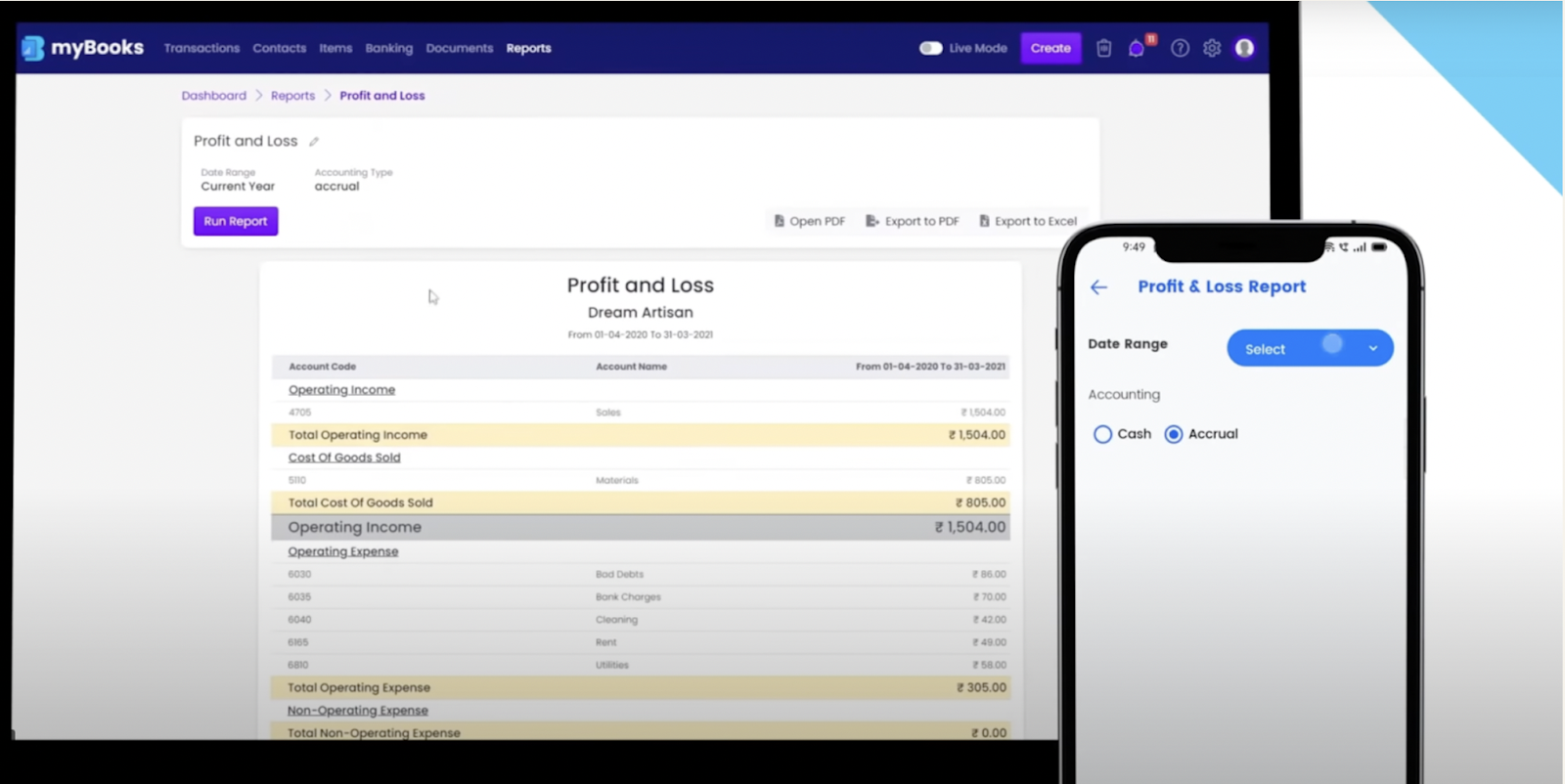1565x784 pixels.
Task: Click Export to Excel button
Action: click(1028, 221)
